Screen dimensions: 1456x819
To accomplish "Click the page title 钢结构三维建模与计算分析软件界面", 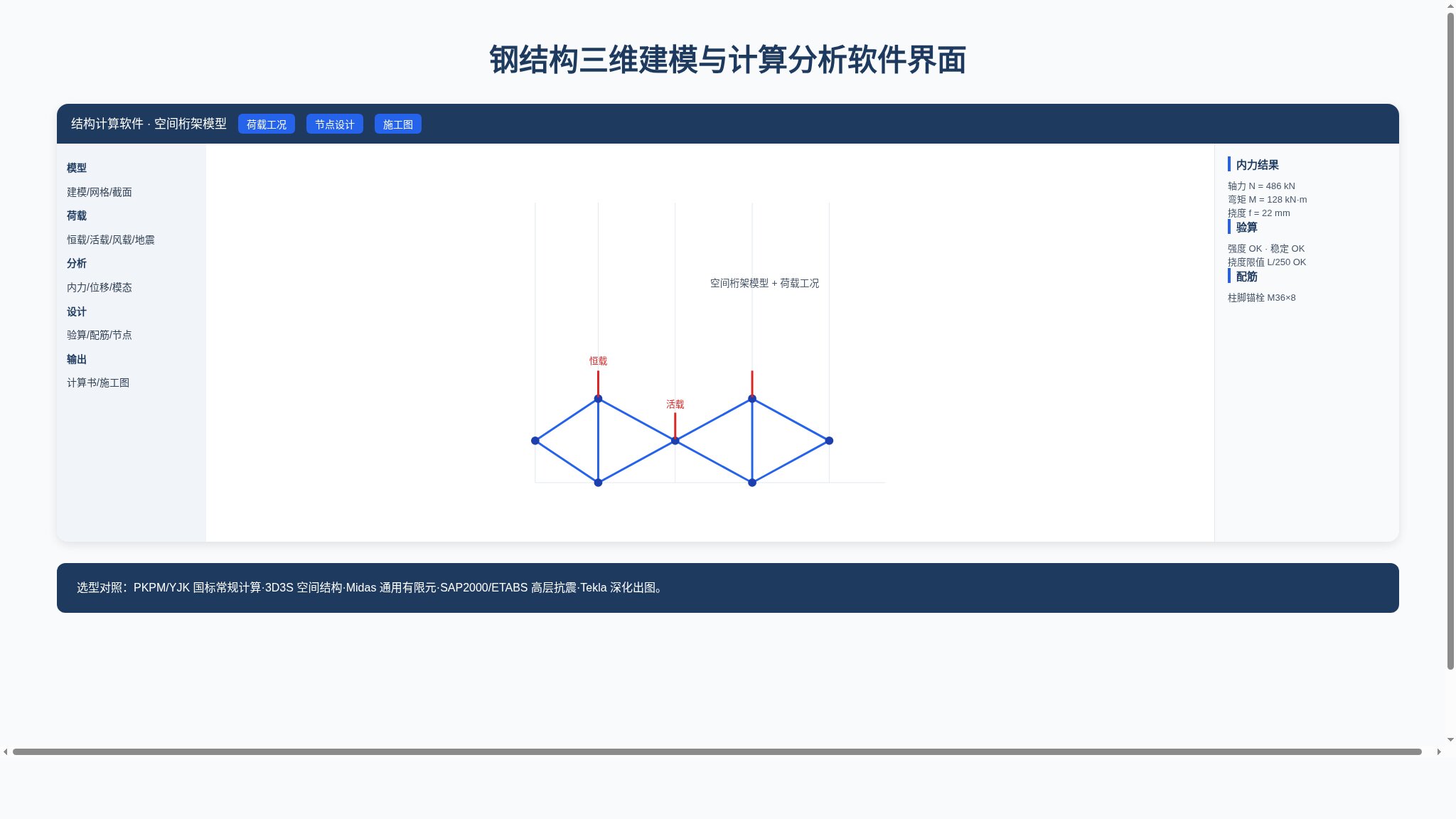I will 727,60.
